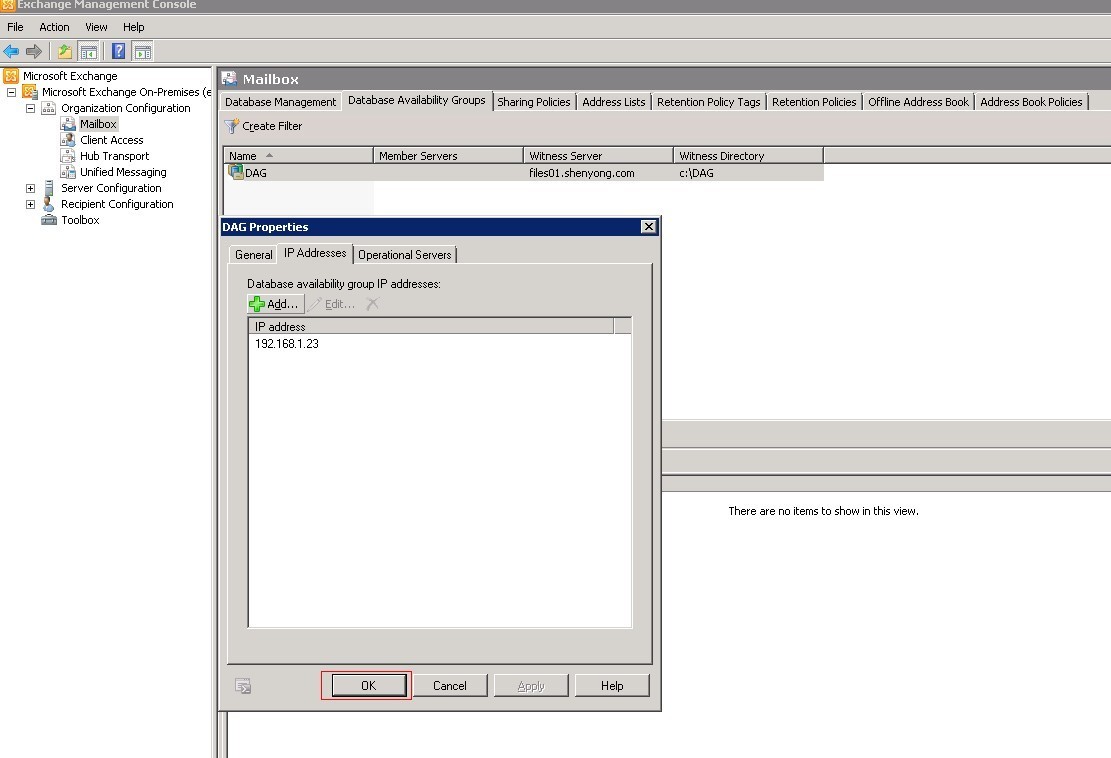This screenshot has height=758, width=1111.
Task: Collapse the Organization Configuration node
Action: coord(30,108)
